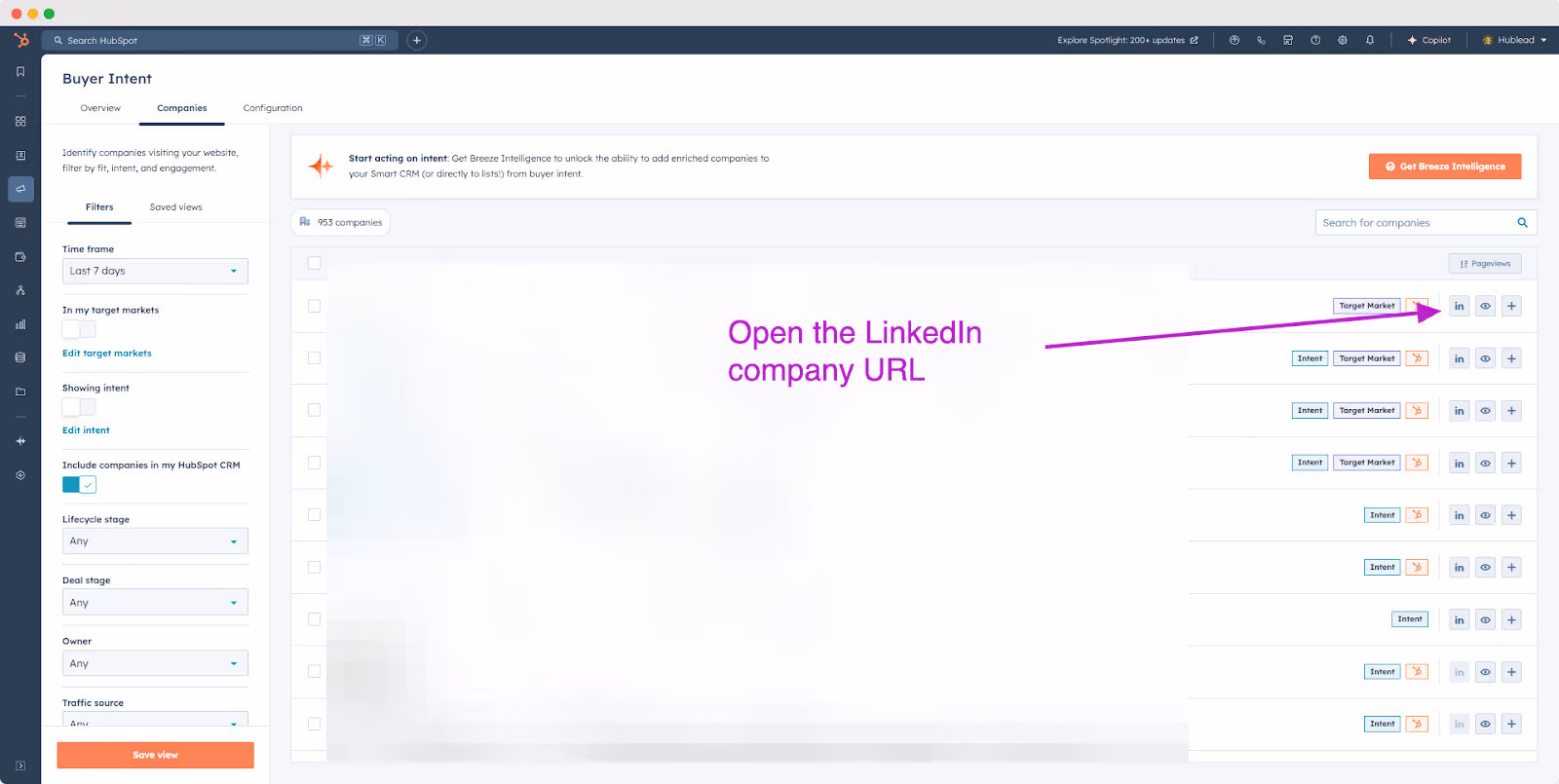Click Get Breeze Intelligence button
Screen dimensions: 1559x784
1445,167
